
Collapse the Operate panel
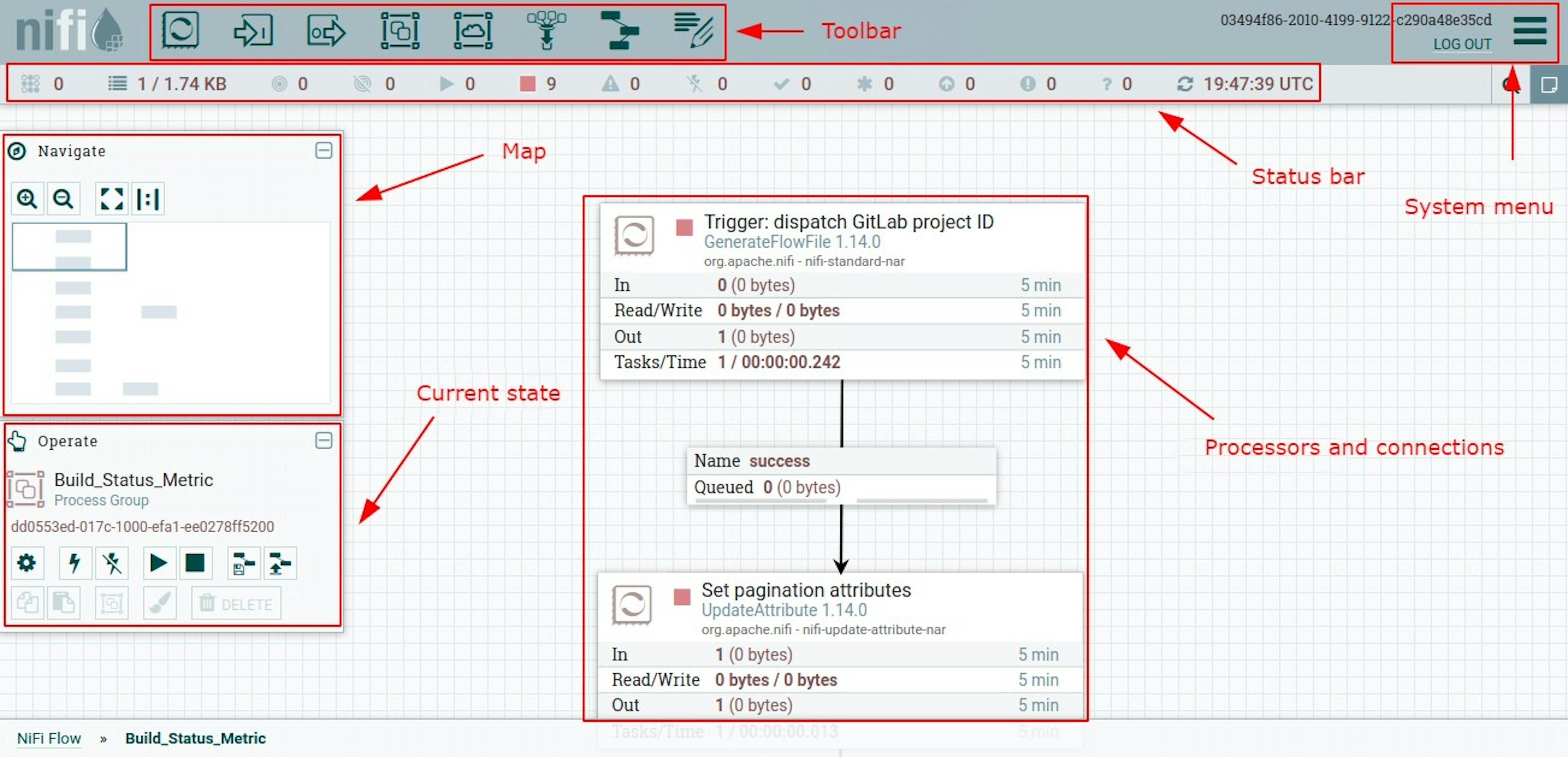click(x=325, y=440)
